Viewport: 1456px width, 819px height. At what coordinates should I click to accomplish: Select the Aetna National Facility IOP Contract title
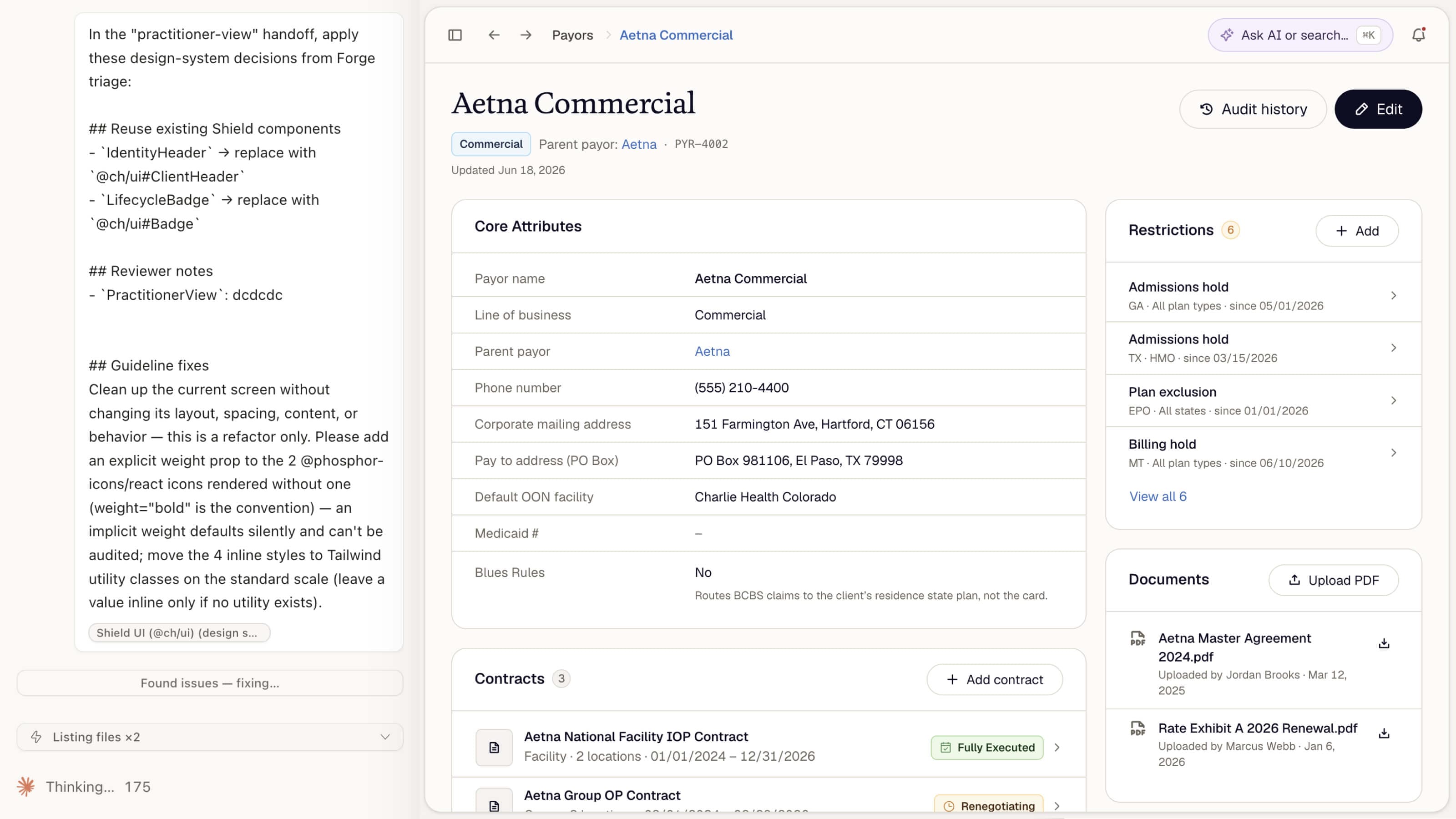pyautogui.click(x=636, y=737)
